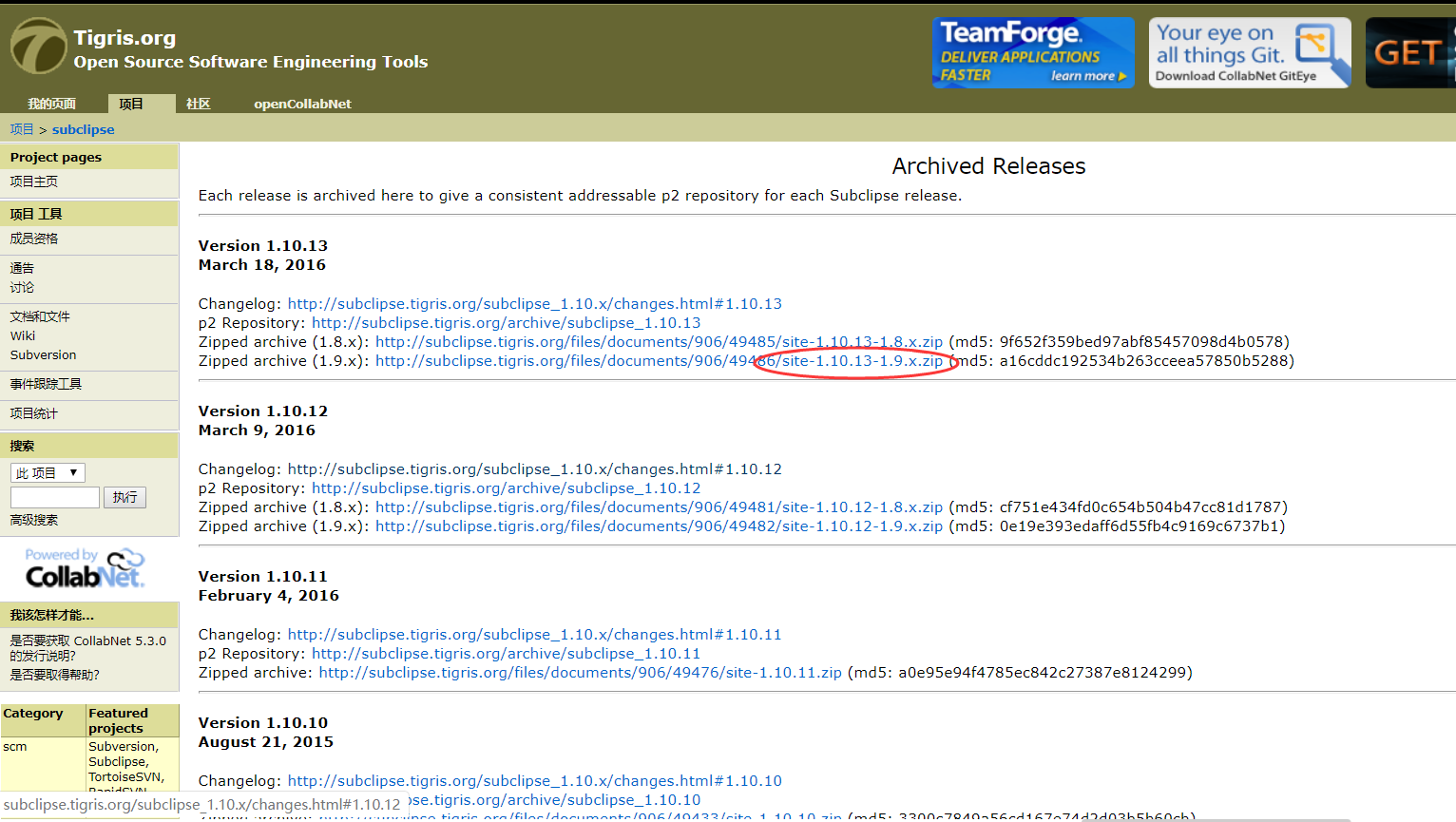Open Wiki in the sidebar
Image resolution: width=1456 pixels, height=822 pixels.
[x=23, y=335]
